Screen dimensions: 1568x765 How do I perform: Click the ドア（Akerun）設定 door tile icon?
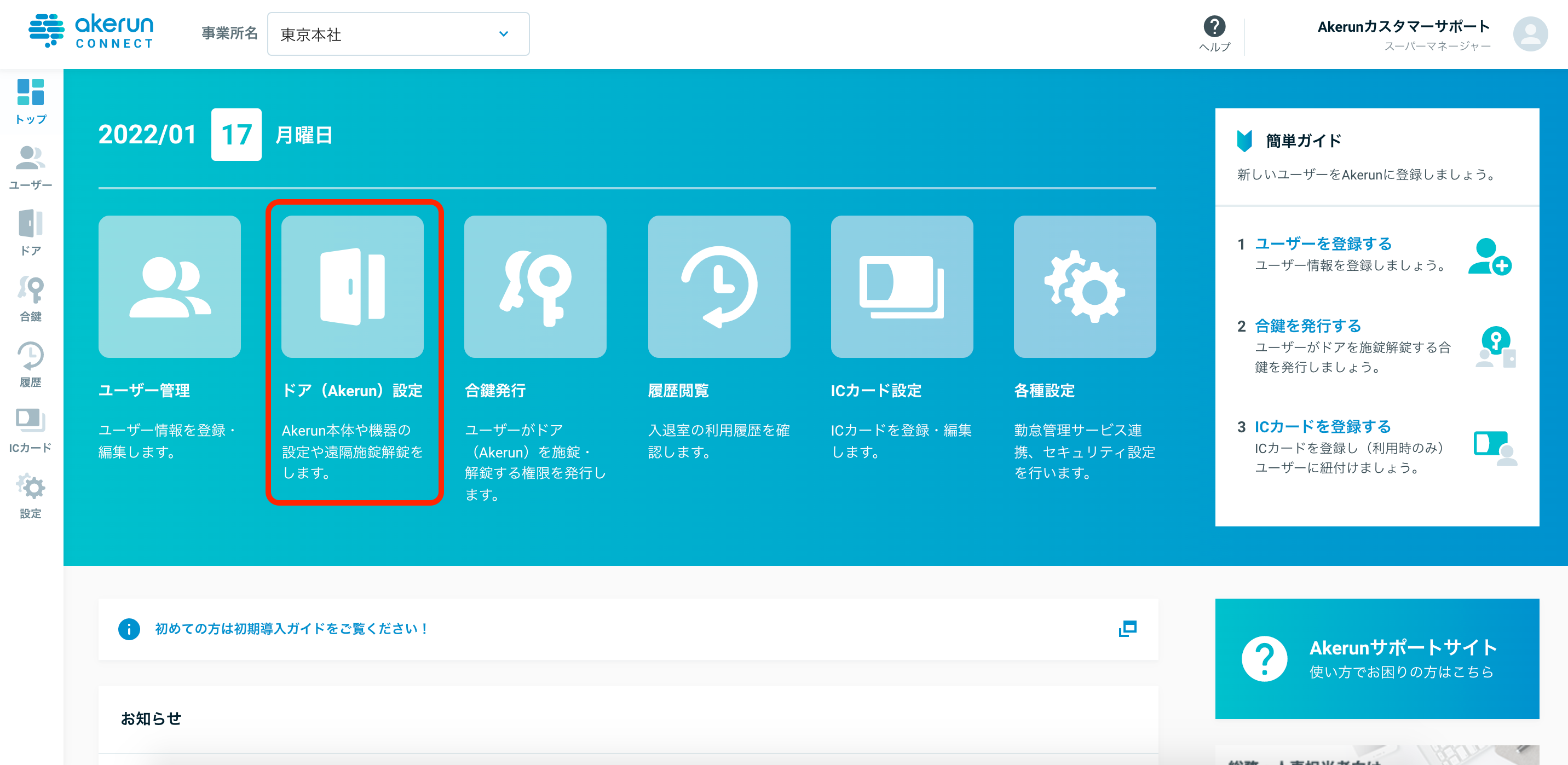click(x=353, y=287)
